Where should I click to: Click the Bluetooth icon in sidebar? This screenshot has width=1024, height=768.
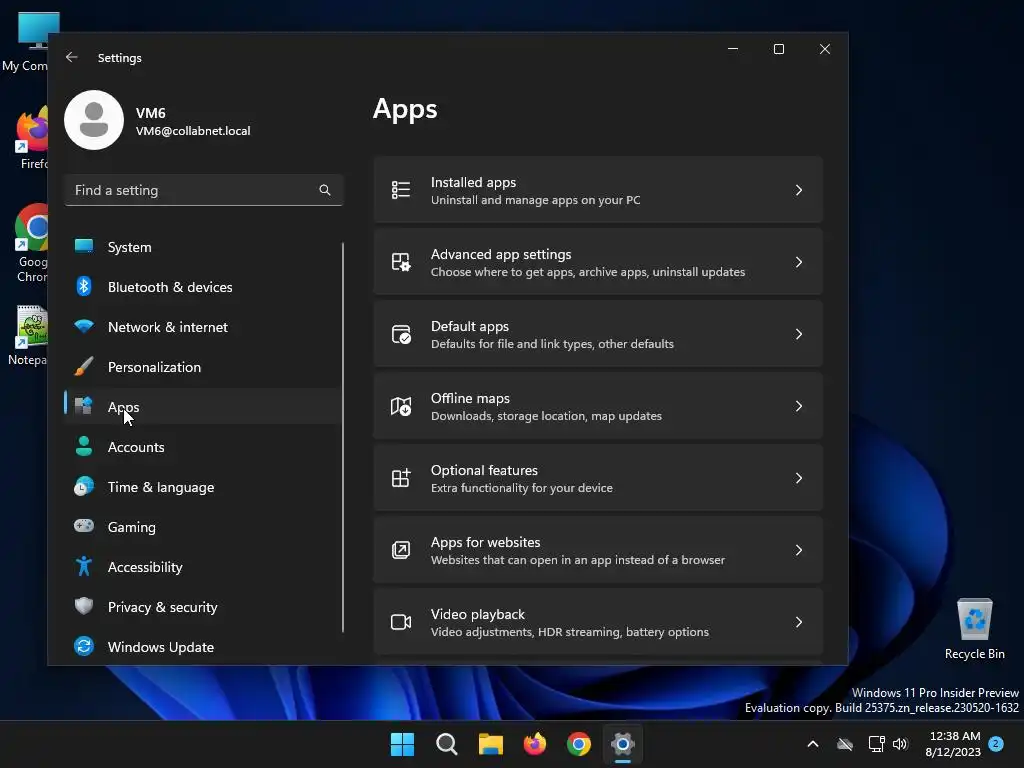tap(84, 286)
